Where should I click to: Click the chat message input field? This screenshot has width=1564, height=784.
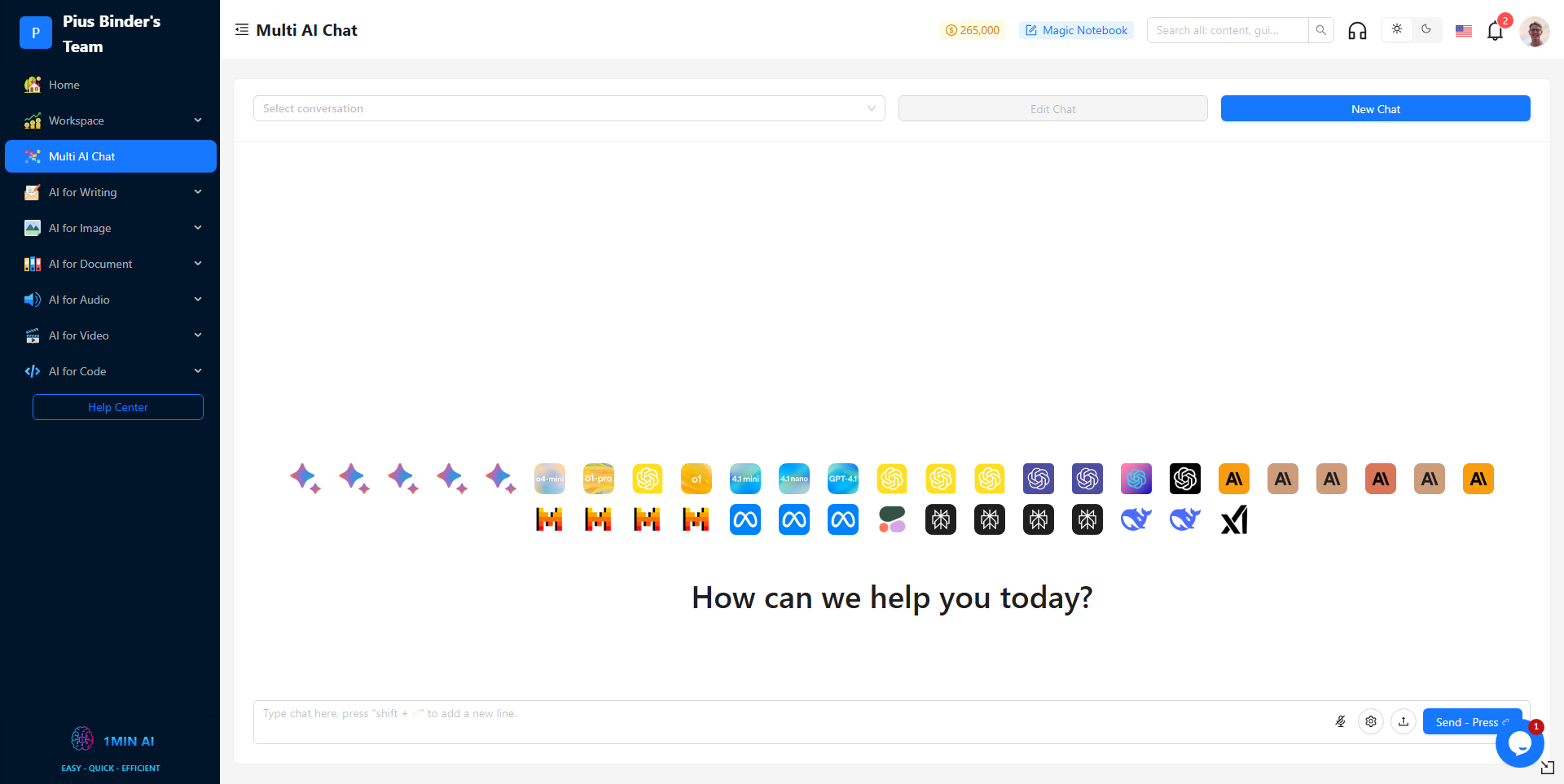click(790, 721)
